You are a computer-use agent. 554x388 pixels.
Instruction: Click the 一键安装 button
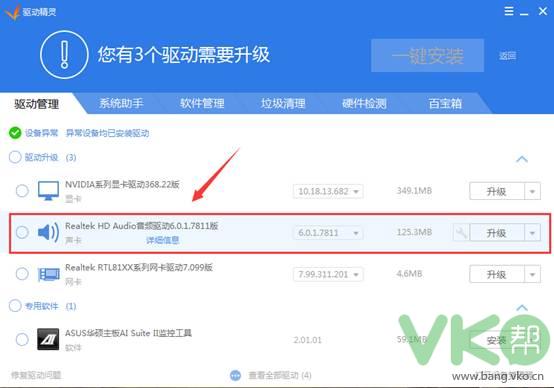pyautogui.click(x=428, y=55)
